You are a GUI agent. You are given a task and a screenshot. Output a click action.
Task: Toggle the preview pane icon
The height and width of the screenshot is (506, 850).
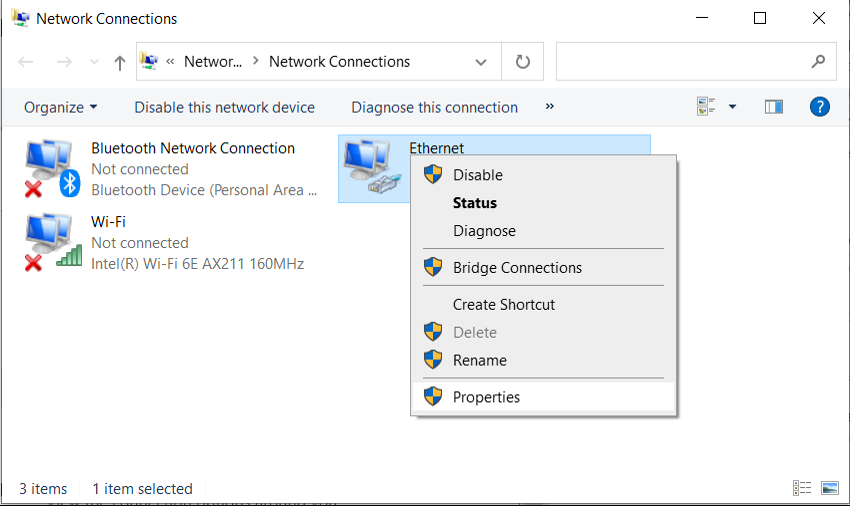[773, 107]
